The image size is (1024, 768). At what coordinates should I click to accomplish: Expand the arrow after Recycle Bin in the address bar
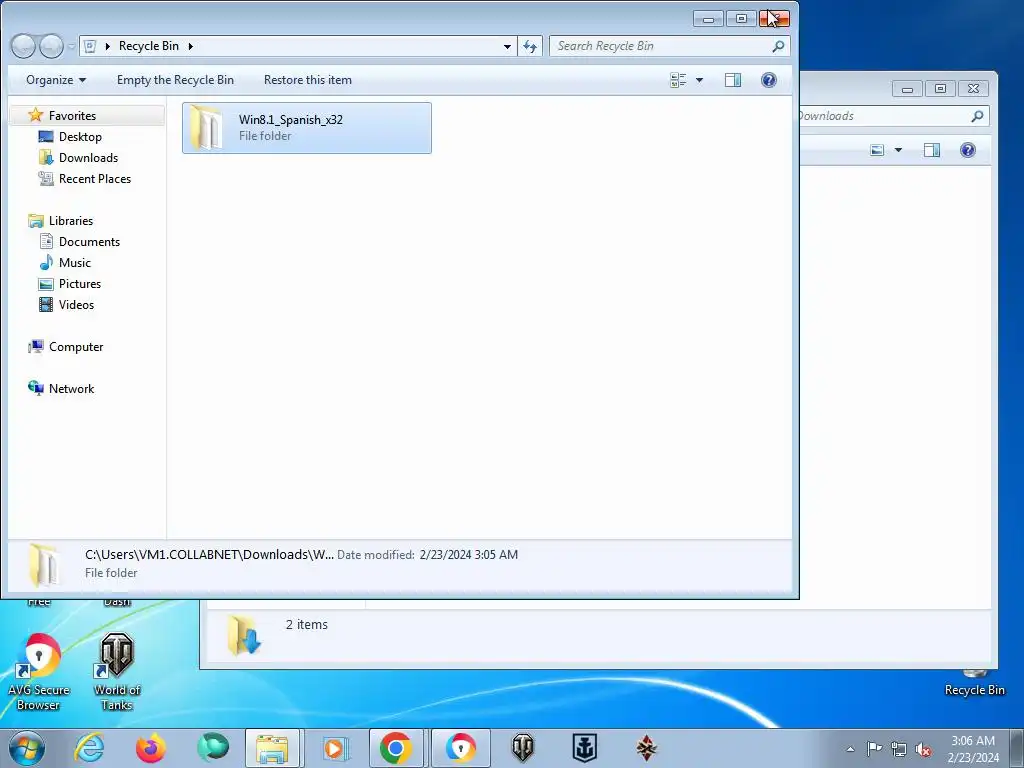tap(191, 46)
